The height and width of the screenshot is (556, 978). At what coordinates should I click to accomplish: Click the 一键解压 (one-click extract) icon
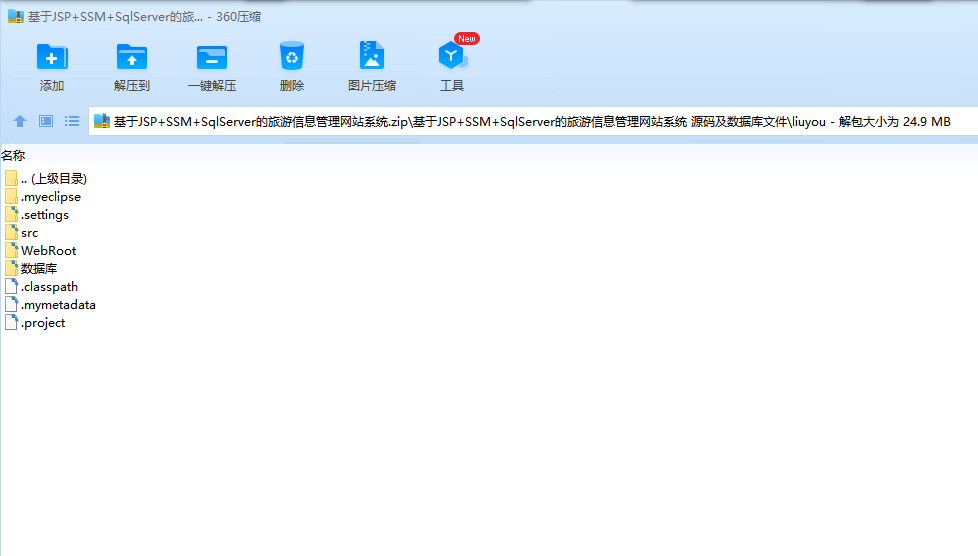[x=212, y=57]
